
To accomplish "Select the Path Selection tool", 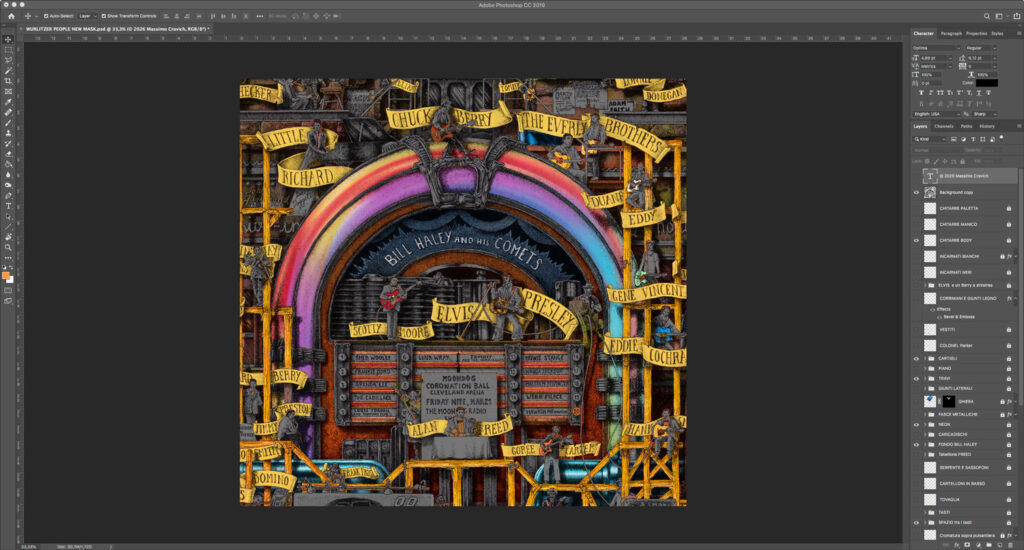I will click(x=8, y=216).
